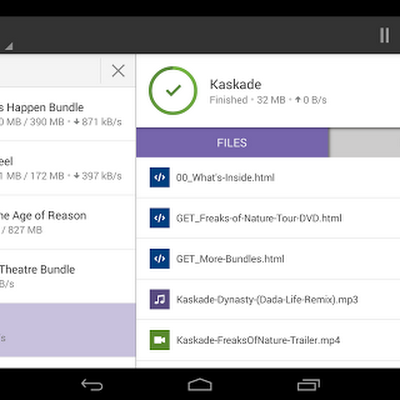Screen dimensions: 400x400
Task: Open file 00_What's-Inside.html
Action: [268, 178]
